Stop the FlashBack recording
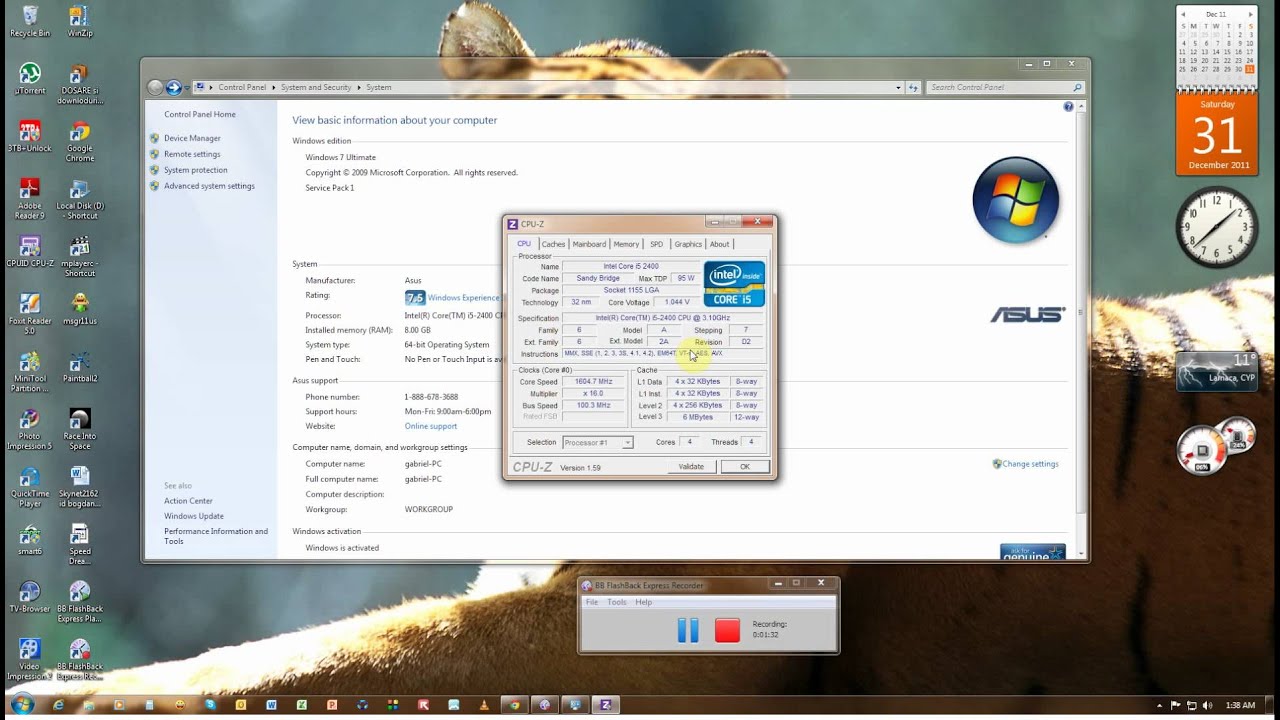Screen dimensions: 1280x720 pos(727,630)
